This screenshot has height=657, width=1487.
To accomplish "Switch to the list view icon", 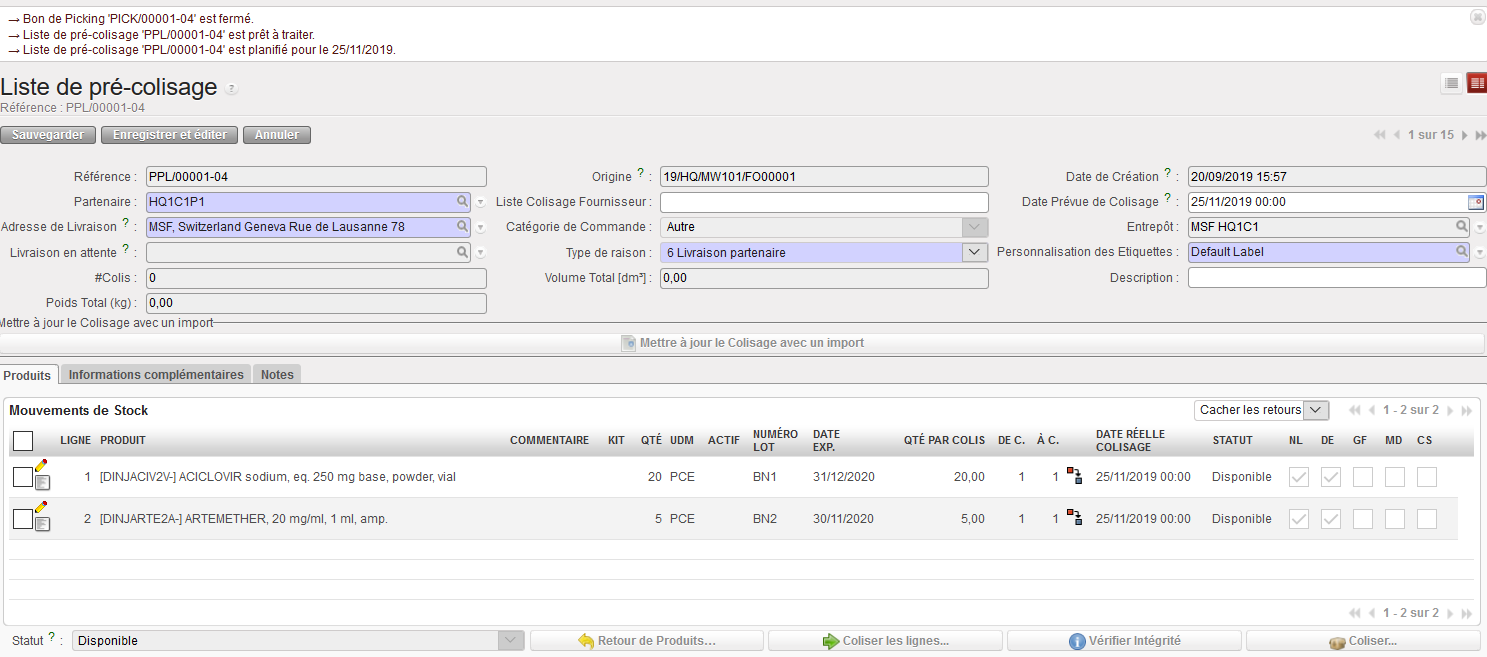I will (x=1451, y=84).
